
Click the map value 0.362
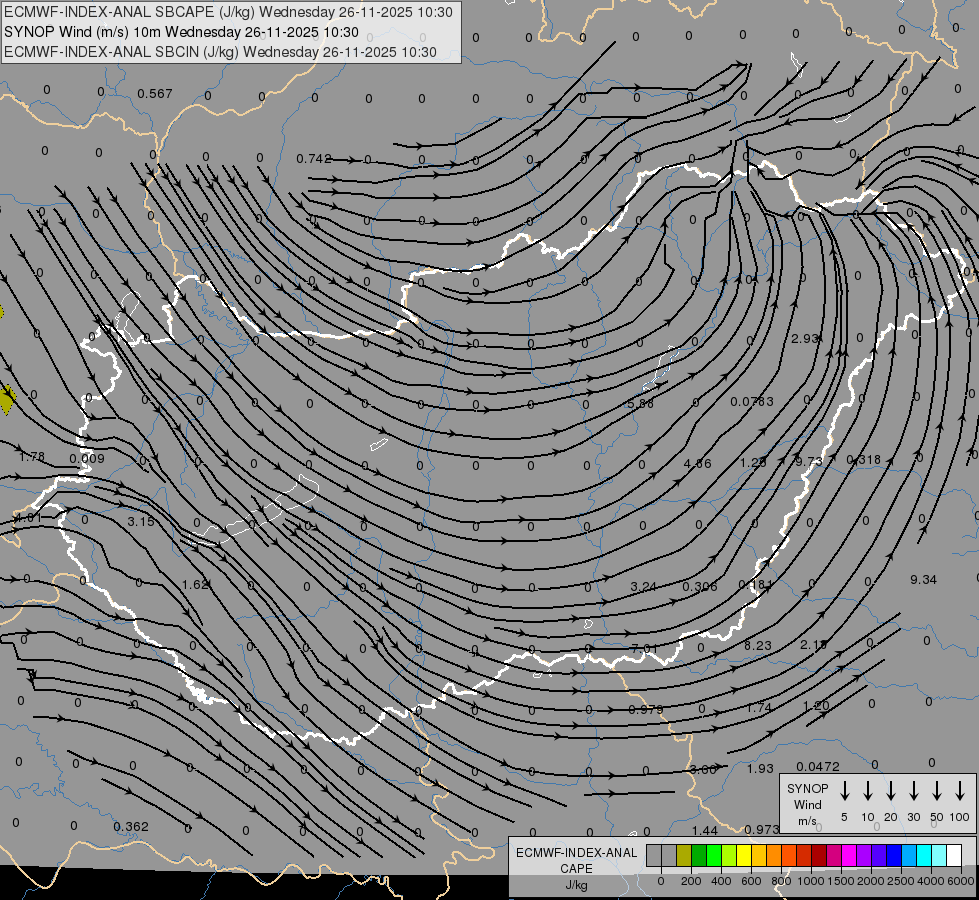(x=131, y=827)
